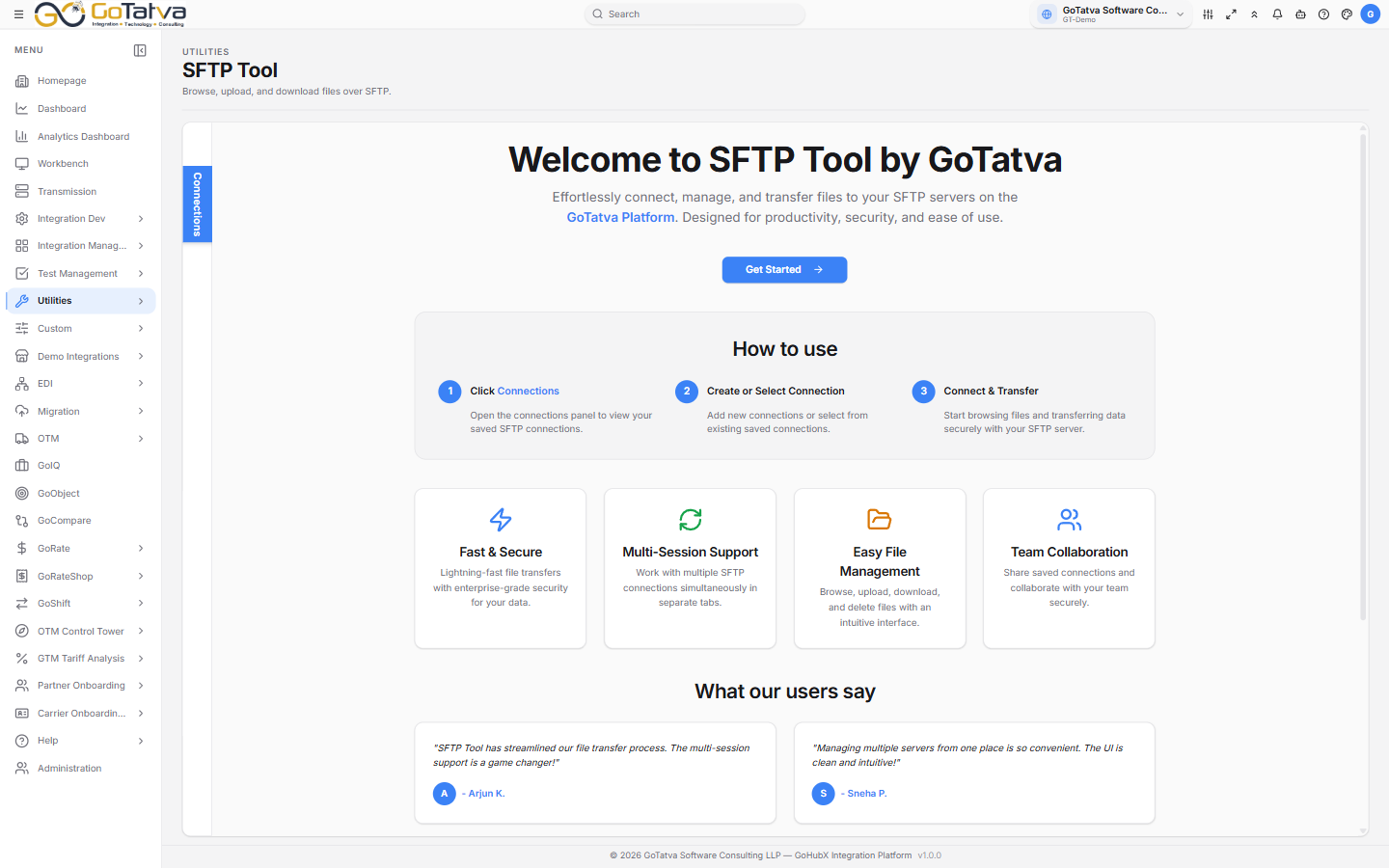The height and width of the screenshot is (868, 1389).
Task: Select Carrier Onboarding menu item
Action: 81,714
